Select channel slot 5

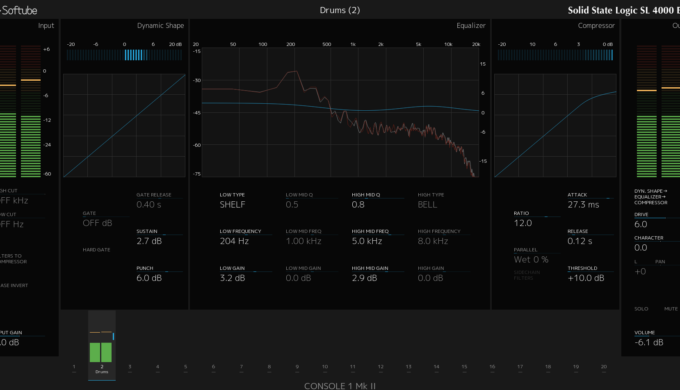185,368
